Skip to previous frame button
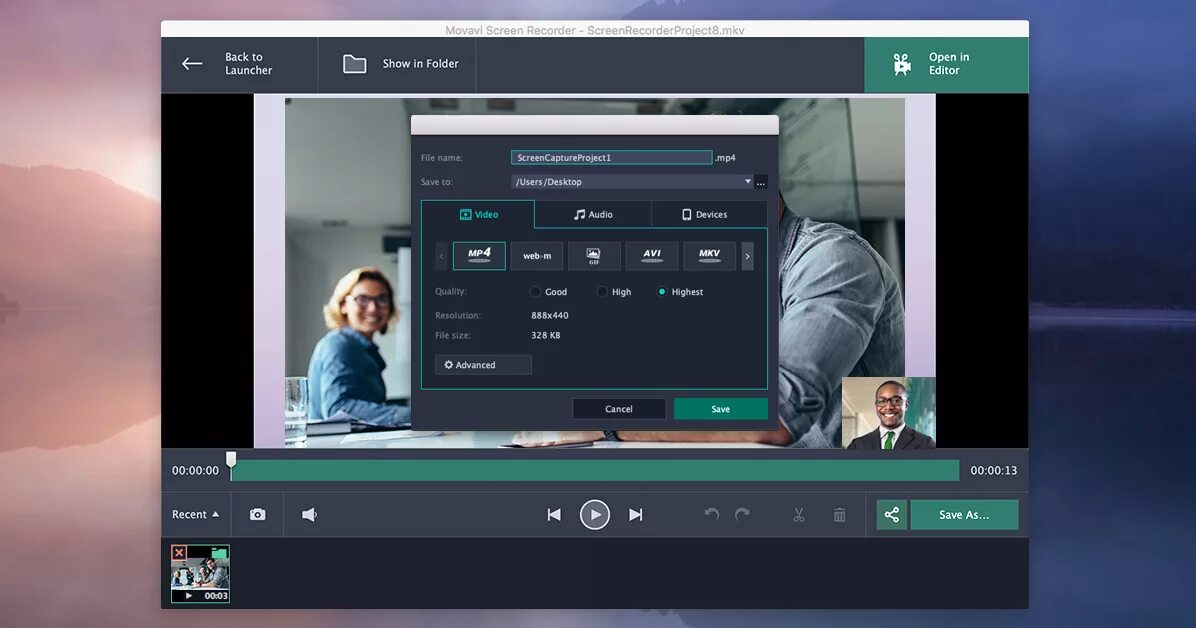Screen dimensions: 1196x628 pyautogui.click(x=555, y=514)
